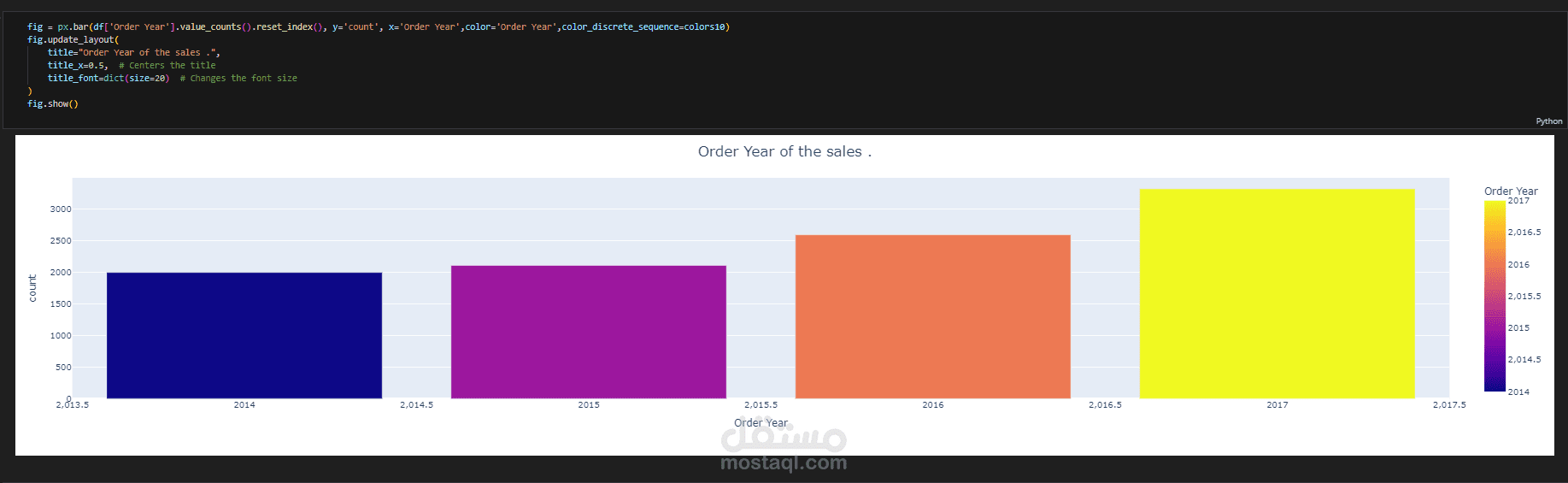Click the '# Centers the title' comment
This screenshot has height=483, width=1568.
click(x=167, y=66)
